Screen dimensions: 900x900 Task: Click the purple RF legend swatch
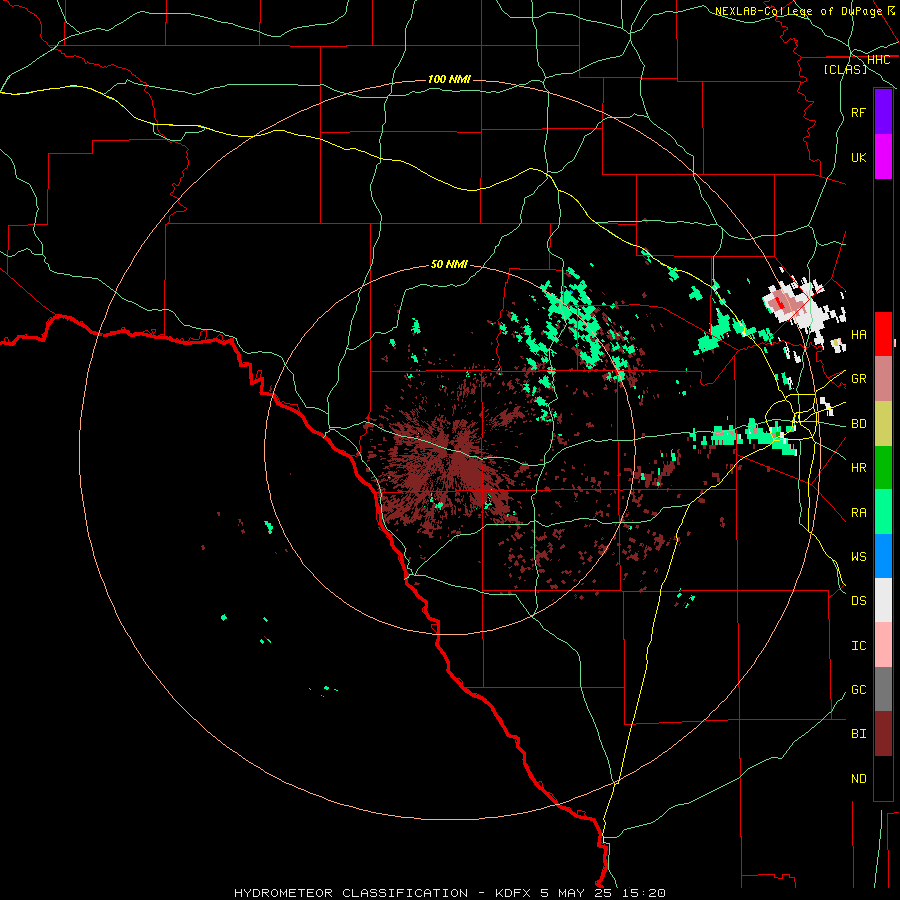click(x=883, y=112)
